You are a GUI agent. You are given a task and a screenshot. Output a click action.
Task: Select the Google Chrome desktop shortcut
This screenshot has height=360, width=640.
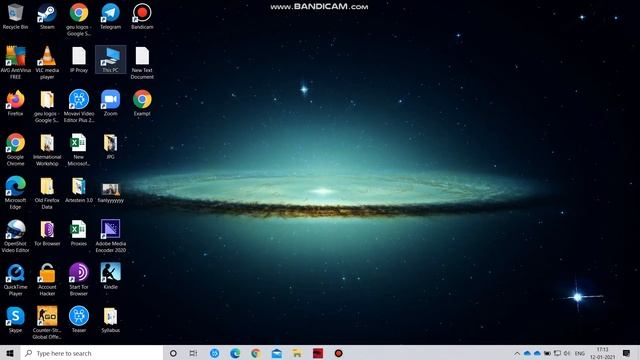tap(16, 149)
